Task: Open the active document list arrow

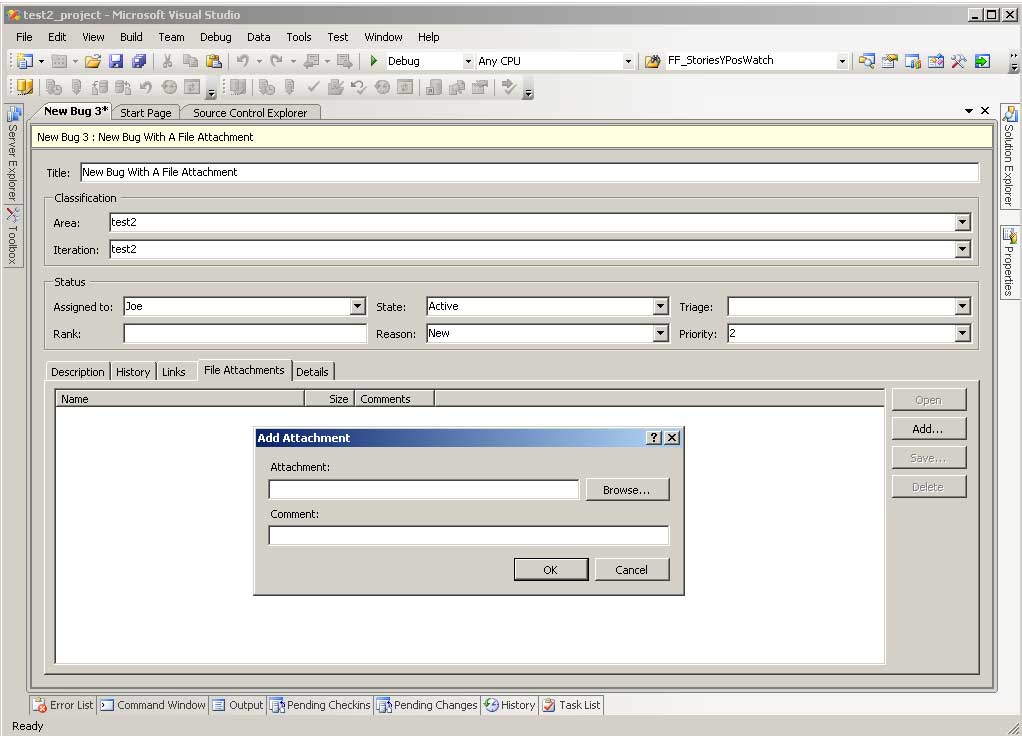Action: tap(969, 111)
